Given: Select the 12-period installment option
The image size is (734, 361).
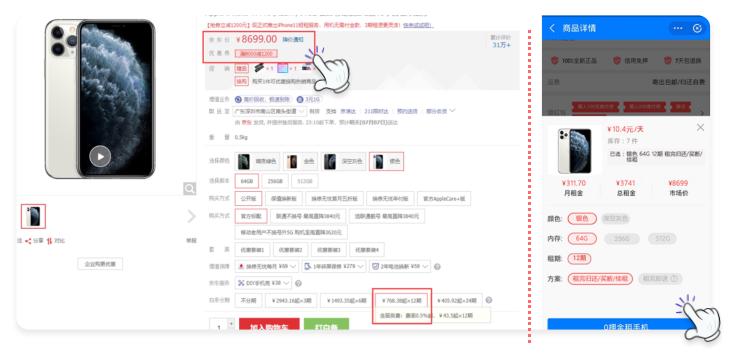Looking at the screenshot, I should tap(402, 301).
